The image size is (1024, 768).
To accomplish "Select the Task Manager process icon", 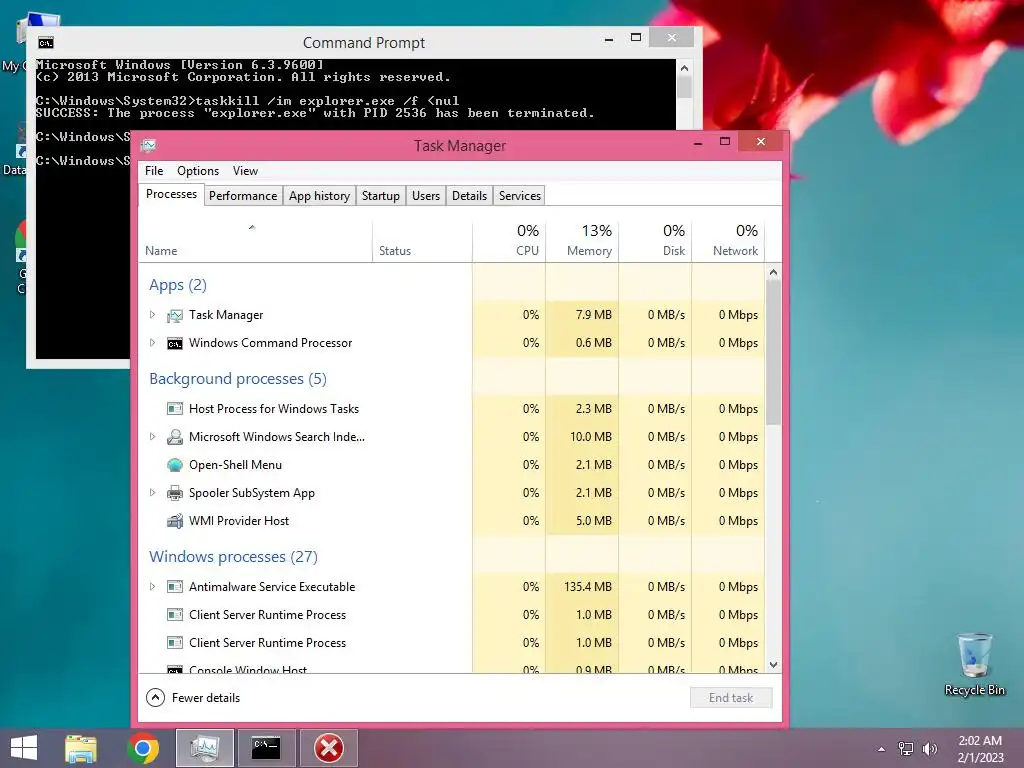I will pos(174,315).
